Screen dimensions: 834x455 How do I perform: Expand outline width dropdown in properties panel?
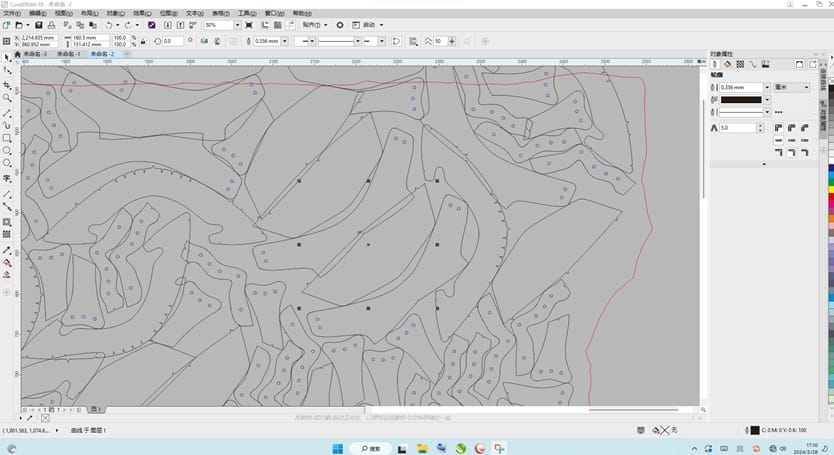coord(769,88)
